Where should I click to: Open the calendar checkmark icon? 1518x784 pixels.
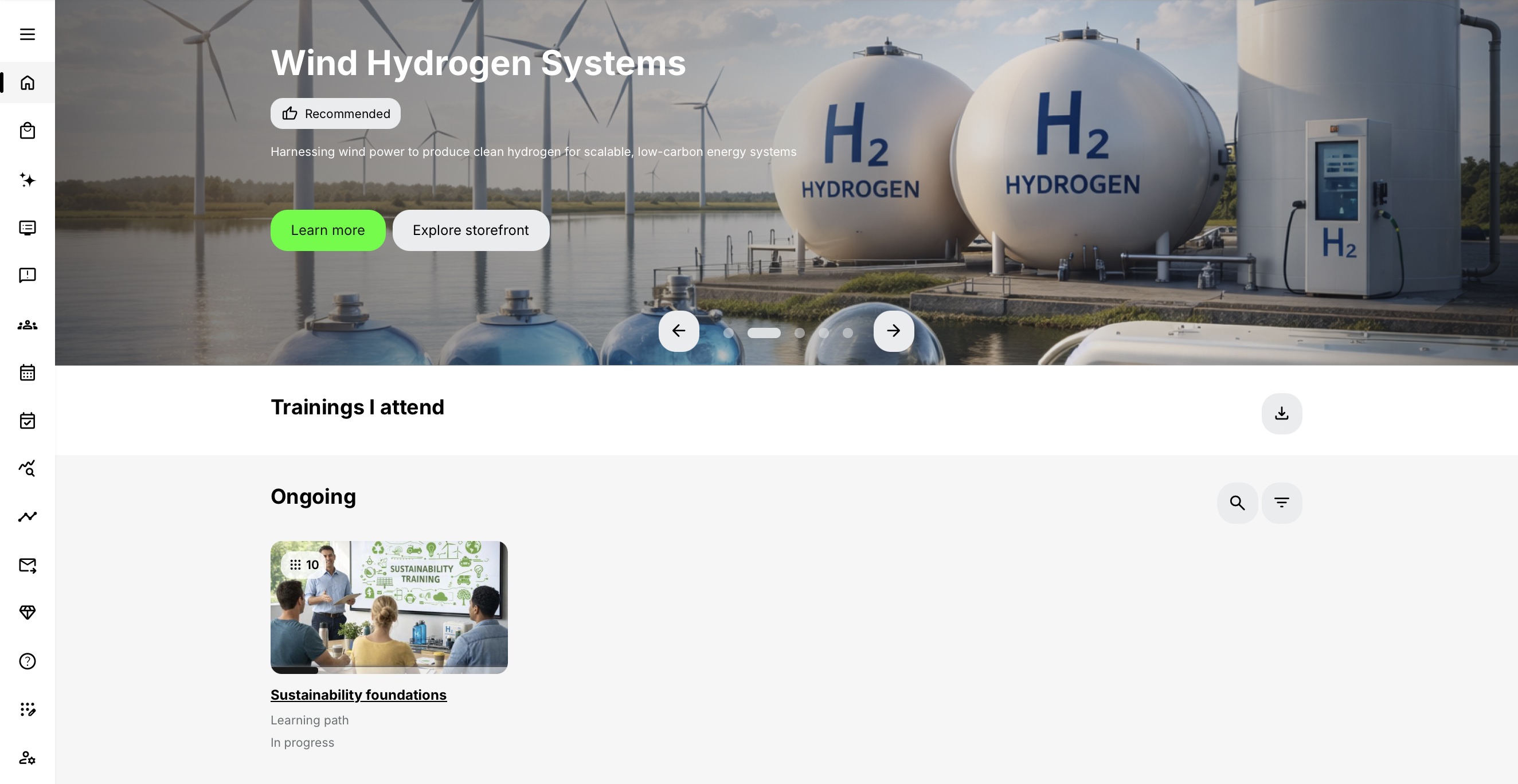coord(27,421)
